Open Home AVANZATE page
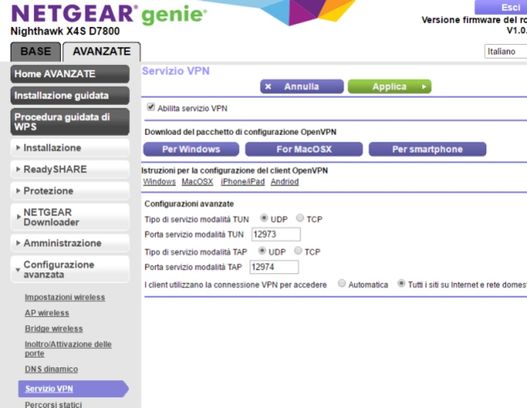This screenshot has height=408, width=527. click(x=70, y=74)
